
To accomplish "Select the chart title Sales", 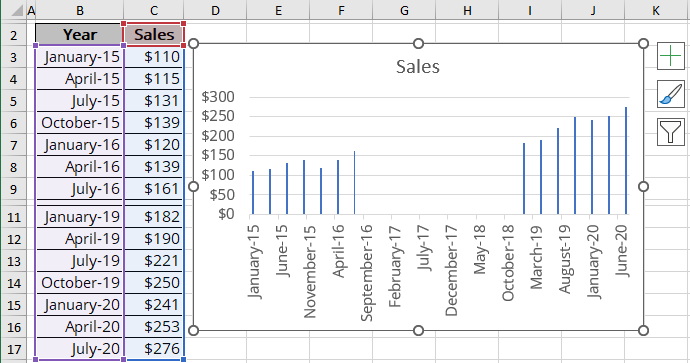I will click(418, 67).
